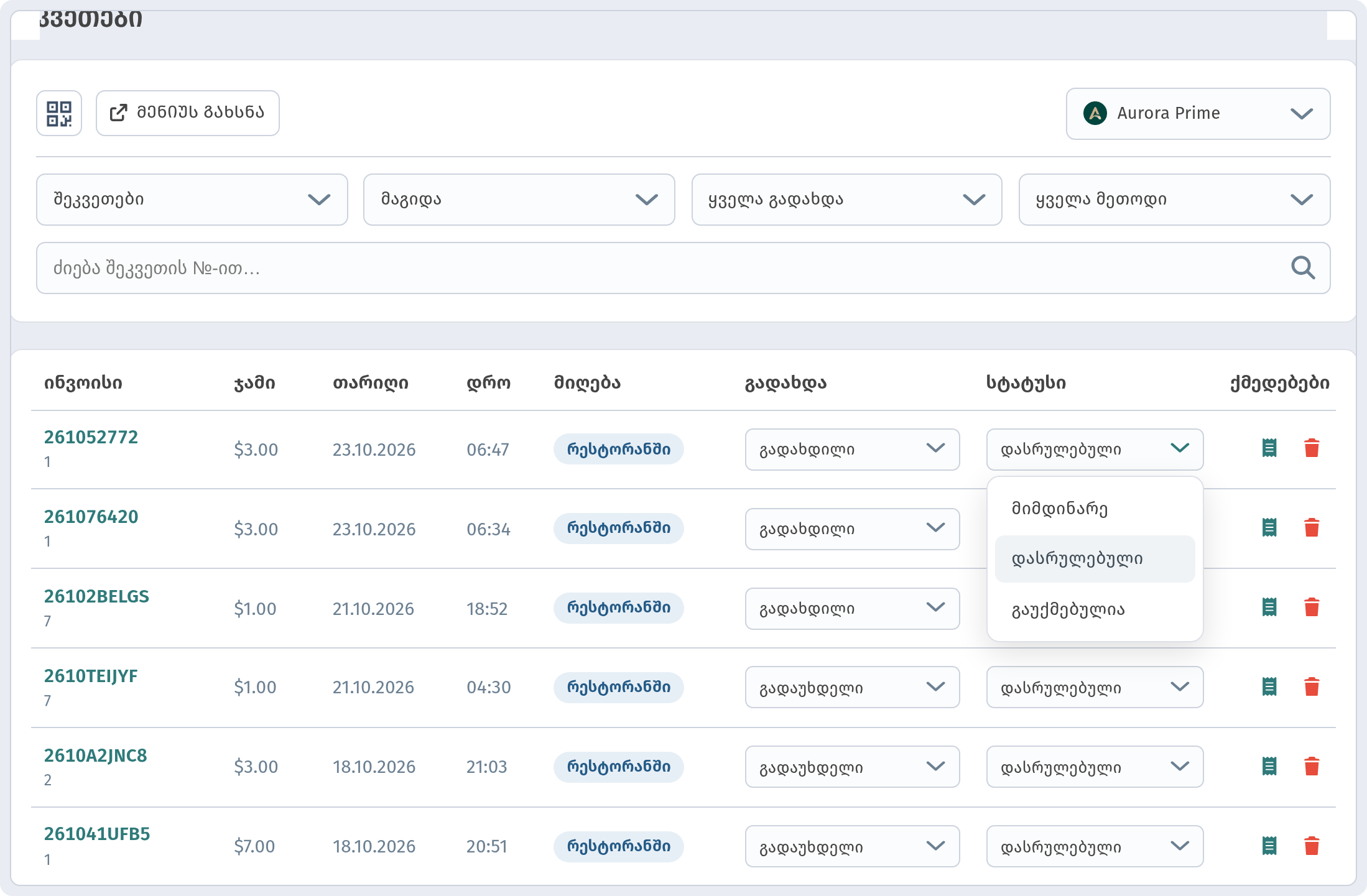Delete order 2610A2JNC8 with trash icon
This screenshot has height=896, width=1367.
tap(1312, 767)
